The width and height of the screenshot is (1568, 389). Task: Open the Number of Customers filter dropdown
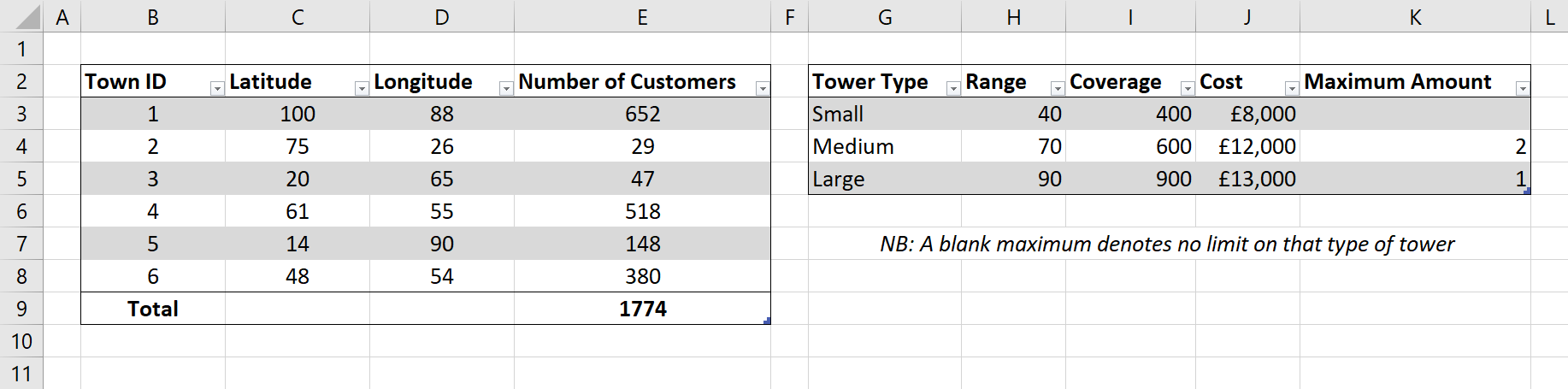pyautogui.click(x=763, y=88)
